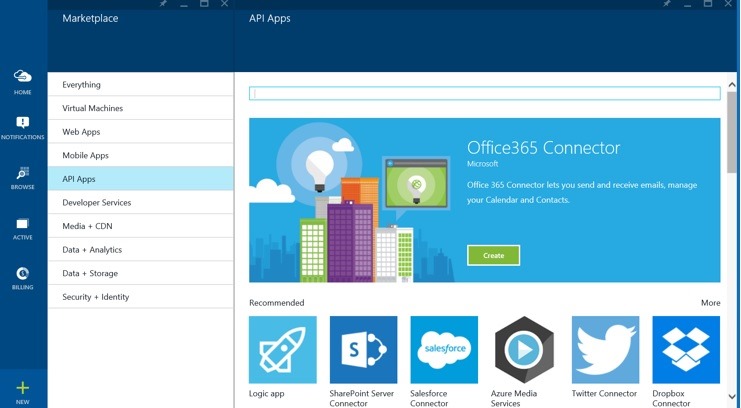Focus the API Apps search box
Screen dimensions: 741x408
(485, 93)
